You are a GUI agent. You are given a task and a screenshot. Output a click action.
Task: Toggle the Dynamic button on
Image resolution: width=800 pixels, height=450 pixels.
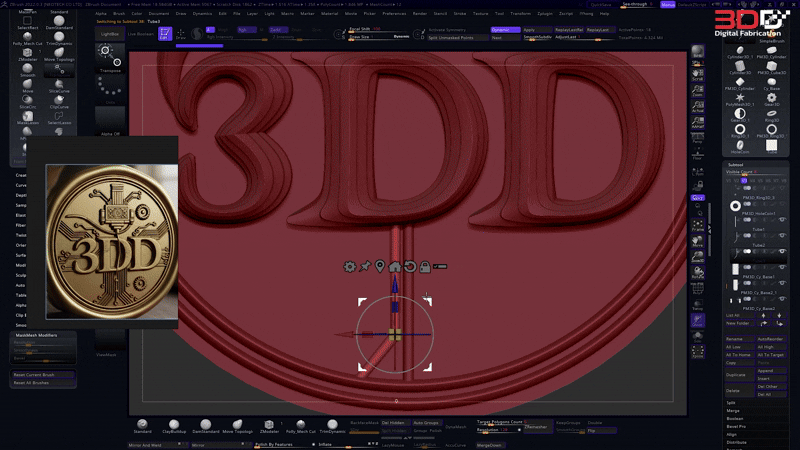504,30
